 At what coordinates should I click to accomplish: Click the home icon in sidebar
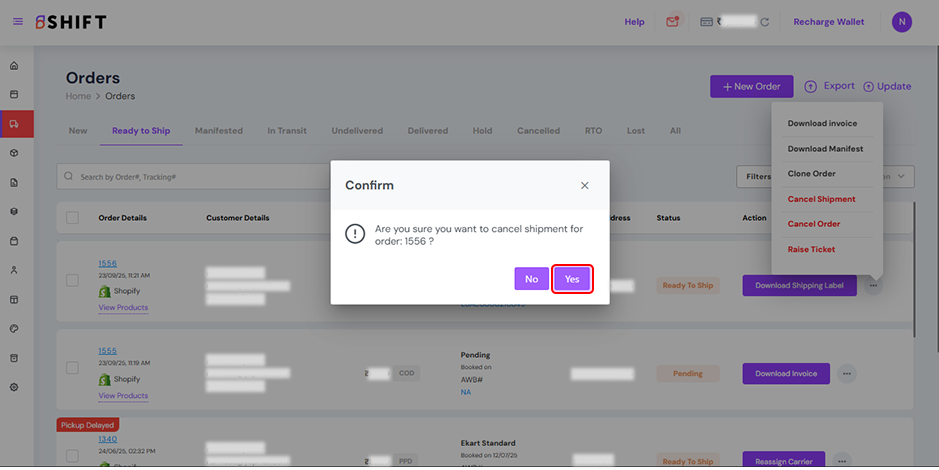14,66
